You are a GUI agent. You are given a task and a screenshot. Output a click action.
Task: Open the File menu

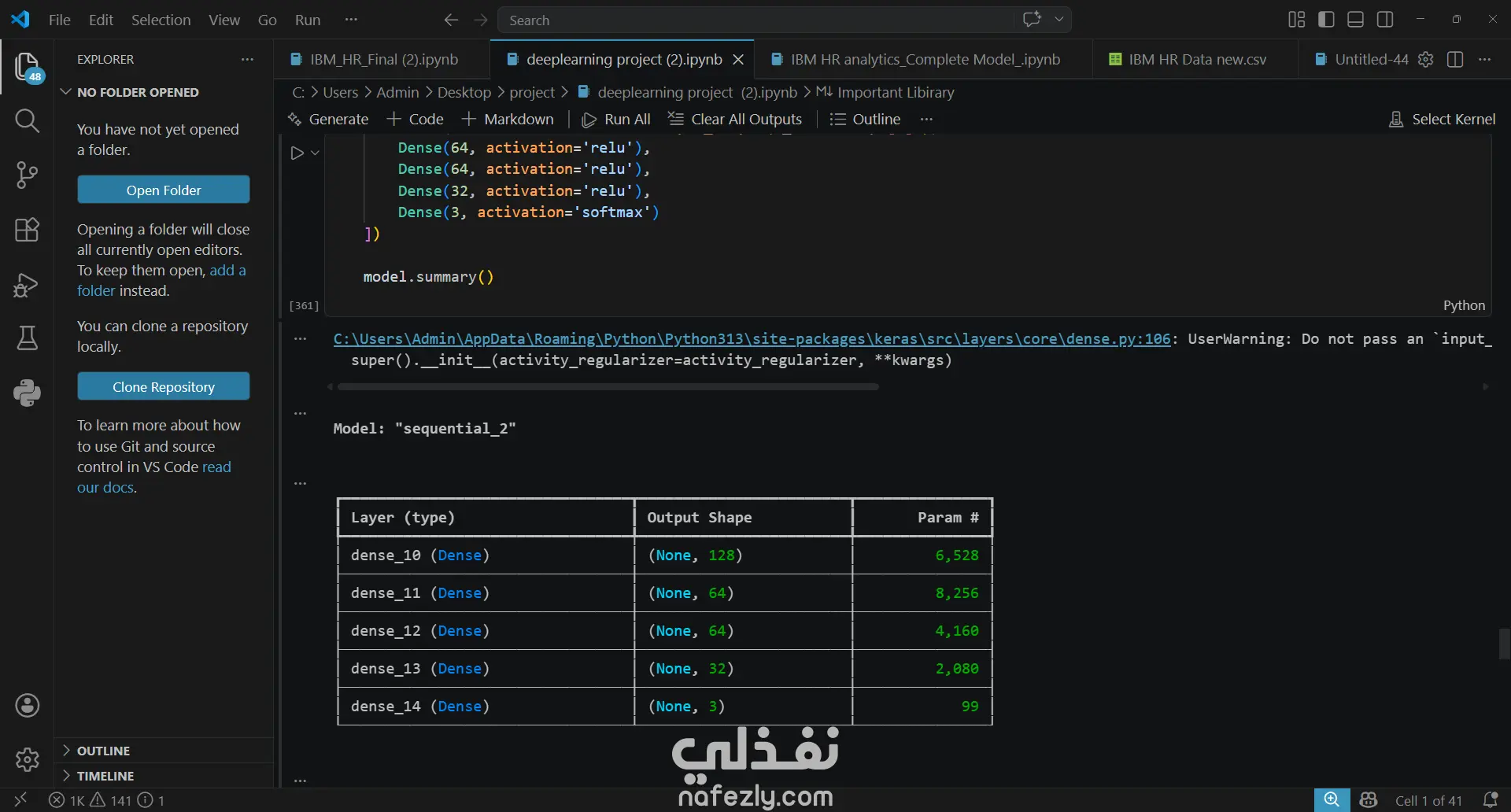59,20
